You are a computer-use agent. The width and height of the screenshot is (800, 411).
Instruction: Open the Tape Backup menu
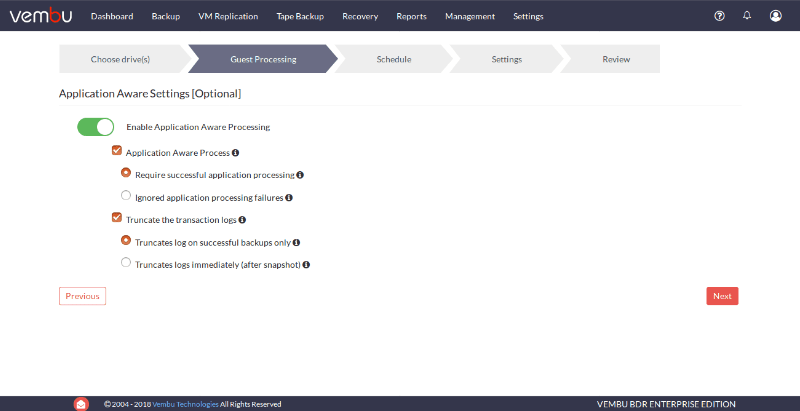point(300,16)
